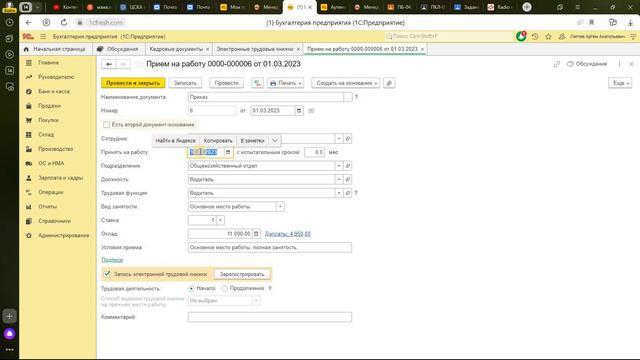This screenshot has width=640, height=360.
Task: Reload the page with refresh icon
Action: pyautogui.click(x=64, y=22)
